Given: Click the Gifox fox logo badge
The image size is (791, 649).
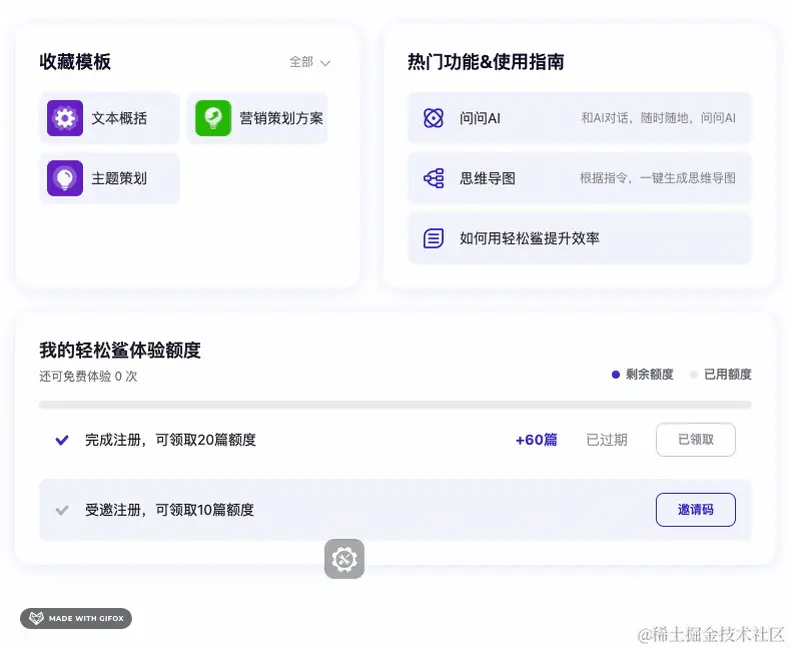Looking at the screenshot, I should point(76,618).
